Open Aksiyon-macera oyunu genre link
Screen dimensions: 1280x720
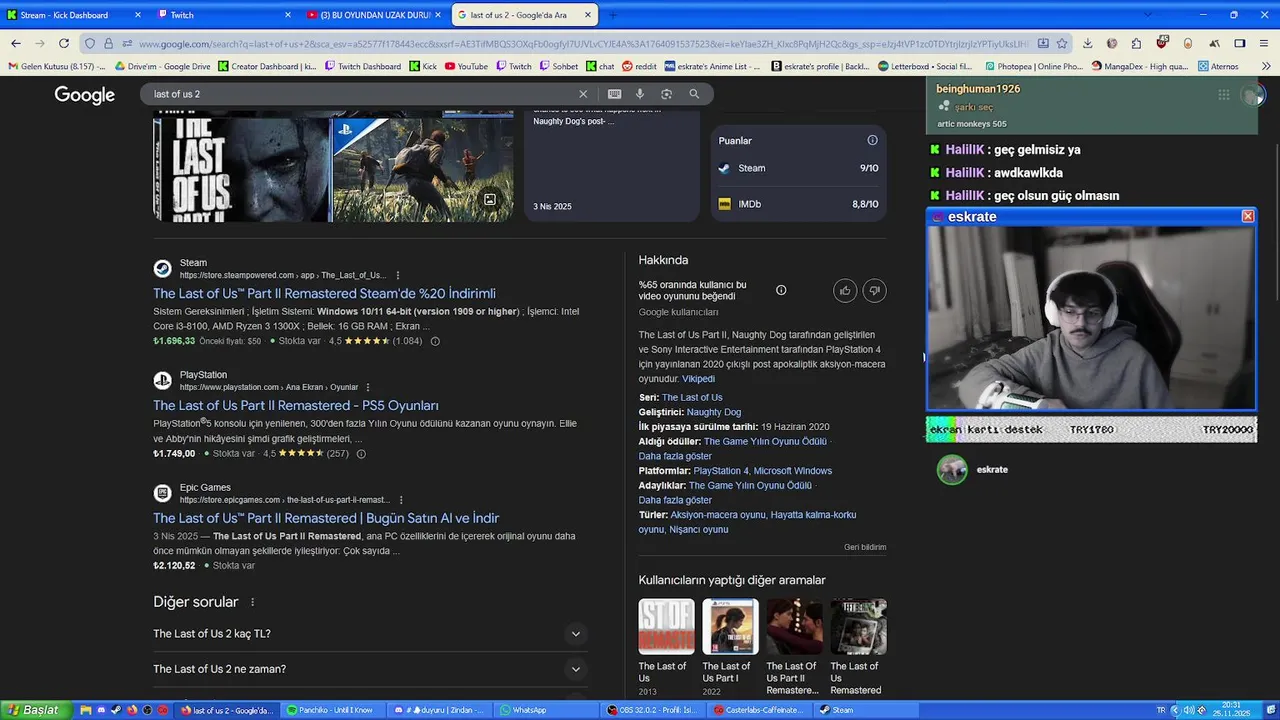(x=718, y=515)
